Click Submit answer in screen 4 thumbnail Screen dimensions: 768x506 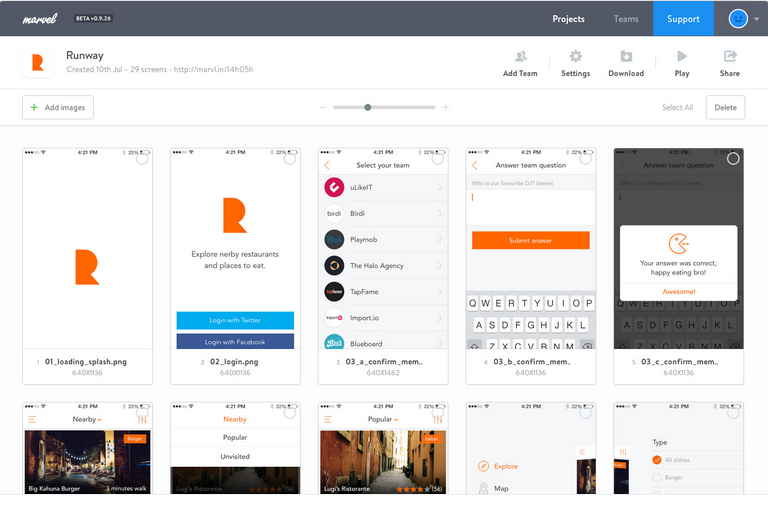(530, 240)
